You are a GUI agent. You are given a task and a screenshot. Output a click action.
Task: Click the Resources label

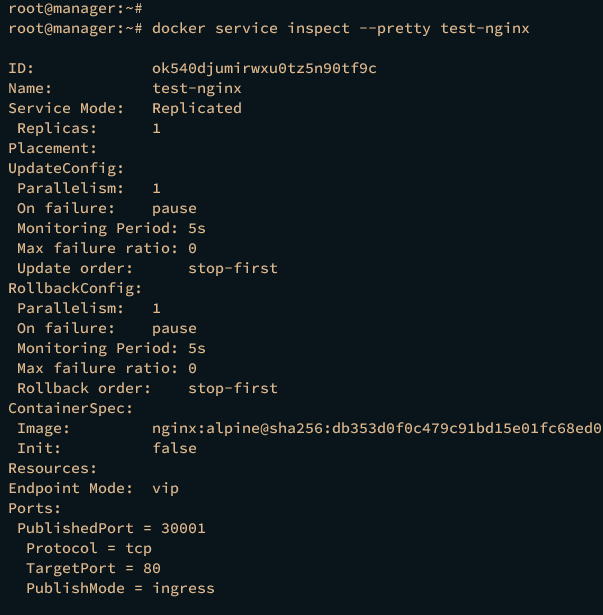(x=52, y=469)
